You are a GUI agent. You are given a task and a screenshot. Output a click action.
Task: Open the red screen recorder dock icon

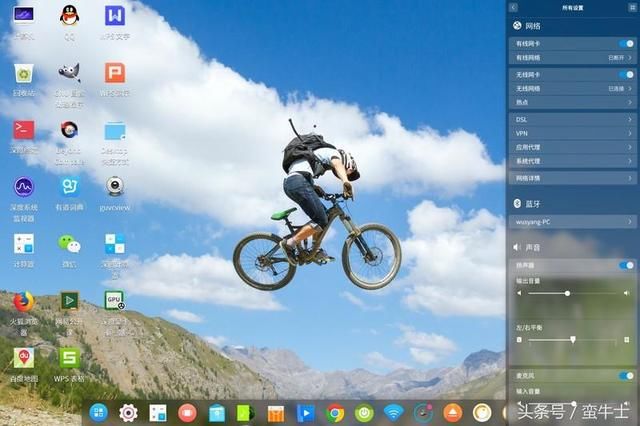187,413
